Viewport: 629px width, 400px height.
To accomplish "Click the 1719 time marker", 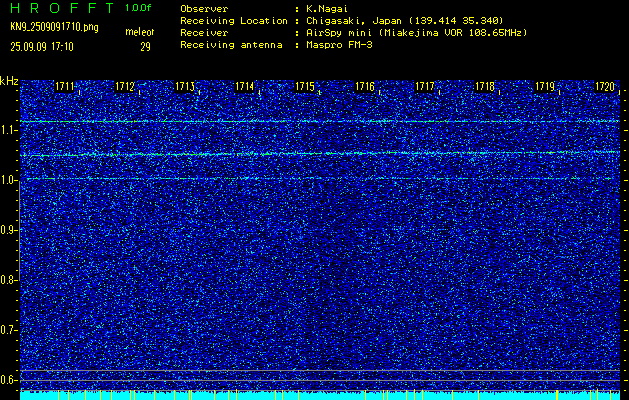I will tap(545, 86).
